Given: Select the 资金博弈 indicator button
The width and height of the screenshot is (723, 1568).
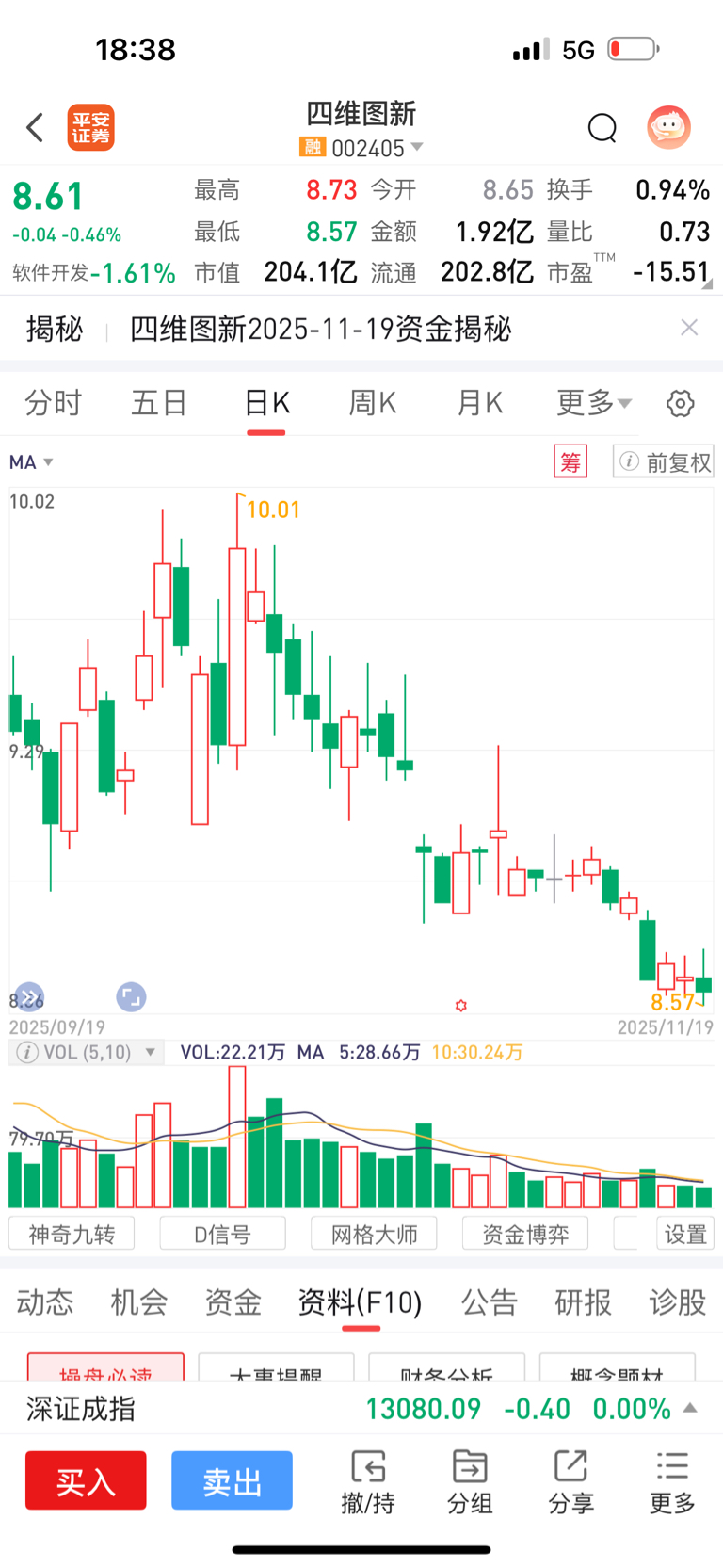Looking at the screenshot, I should 525,1234.
